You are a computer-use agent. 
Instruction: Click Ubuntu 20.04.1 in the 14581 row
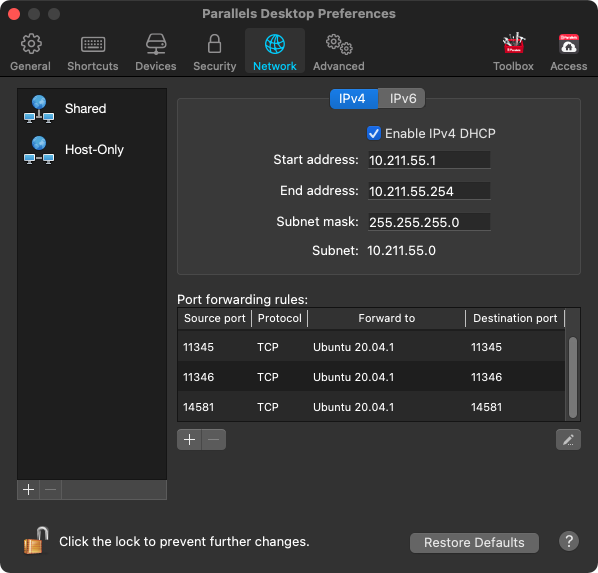click(354, 407)
